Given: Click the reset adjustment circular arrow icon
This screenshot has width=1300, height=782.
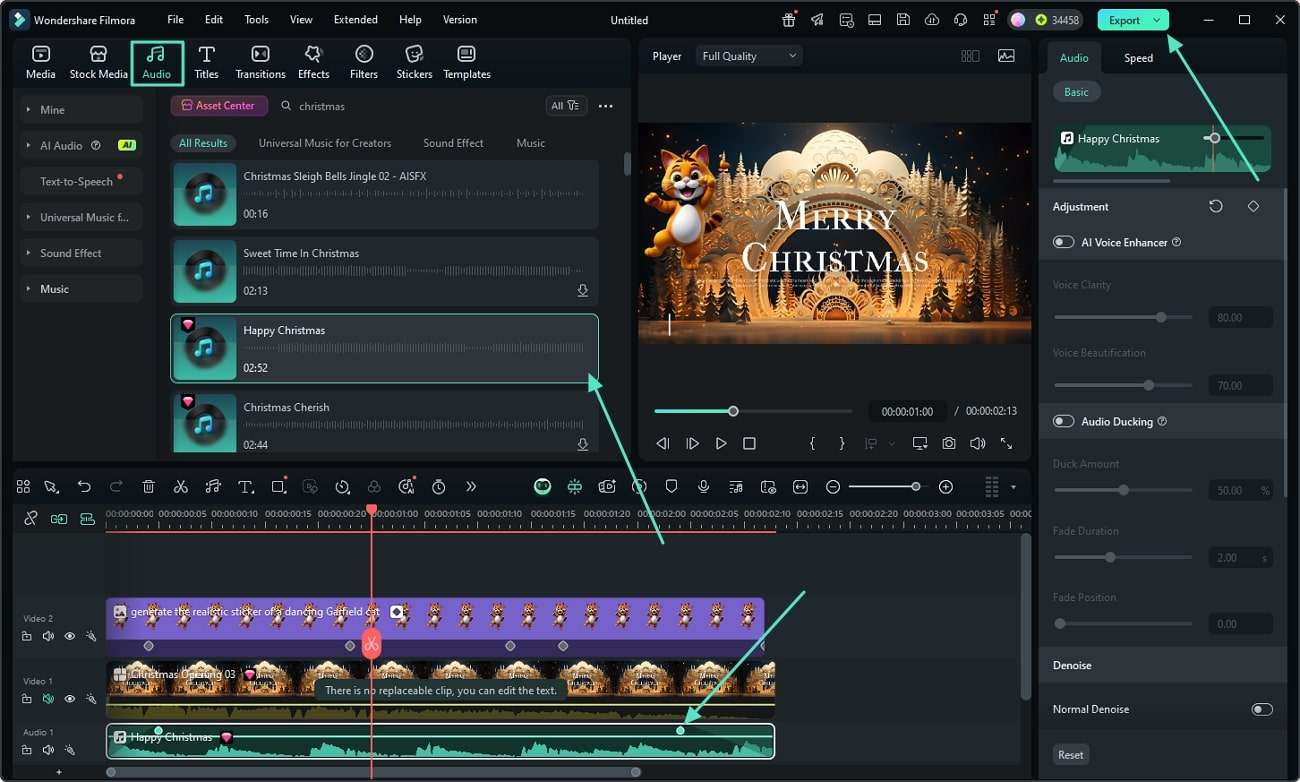Looking at the screenshot, I should 1216,206.
